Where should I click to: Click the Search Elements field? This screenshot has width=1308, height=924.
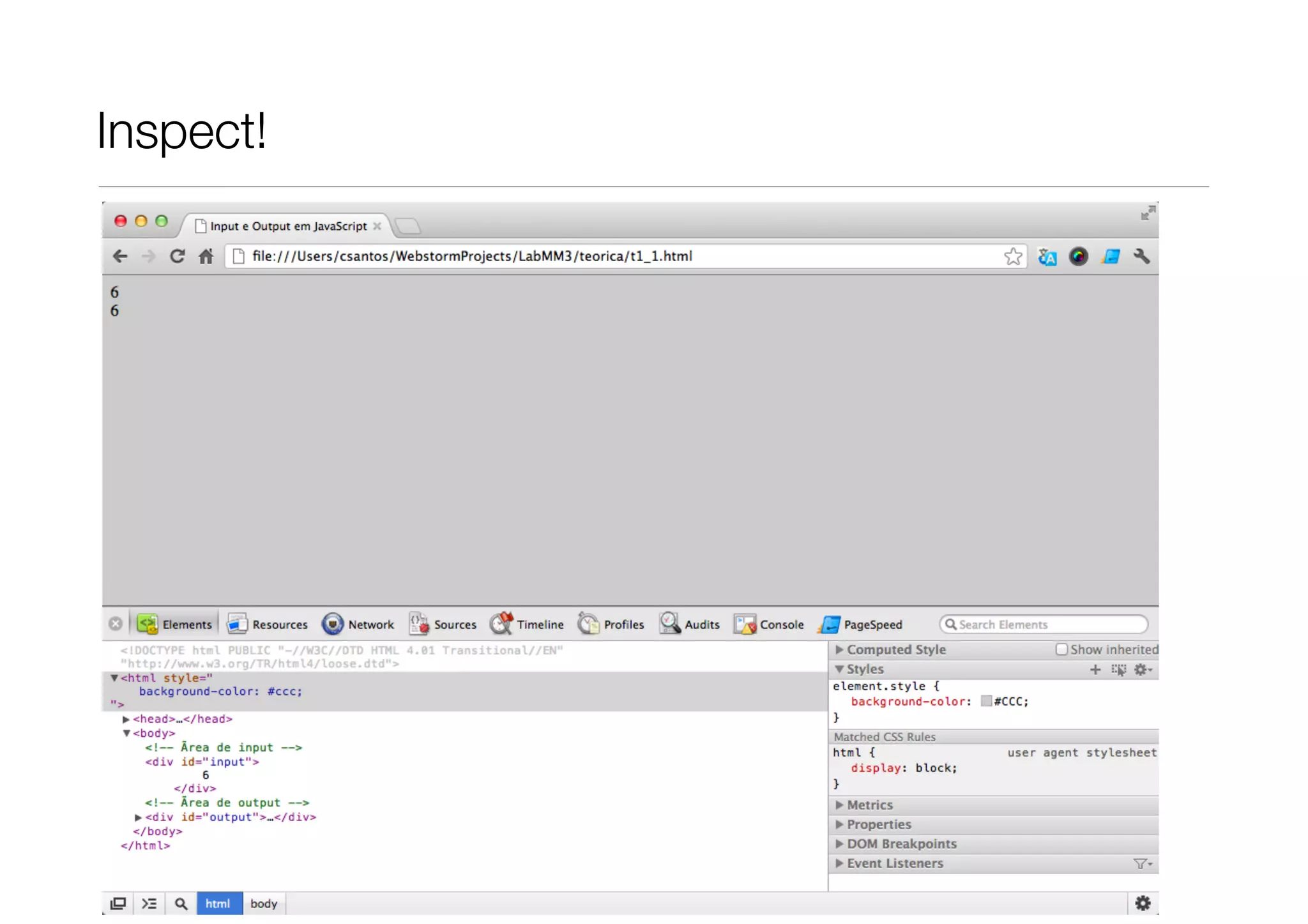click(x=1044, y=625)
